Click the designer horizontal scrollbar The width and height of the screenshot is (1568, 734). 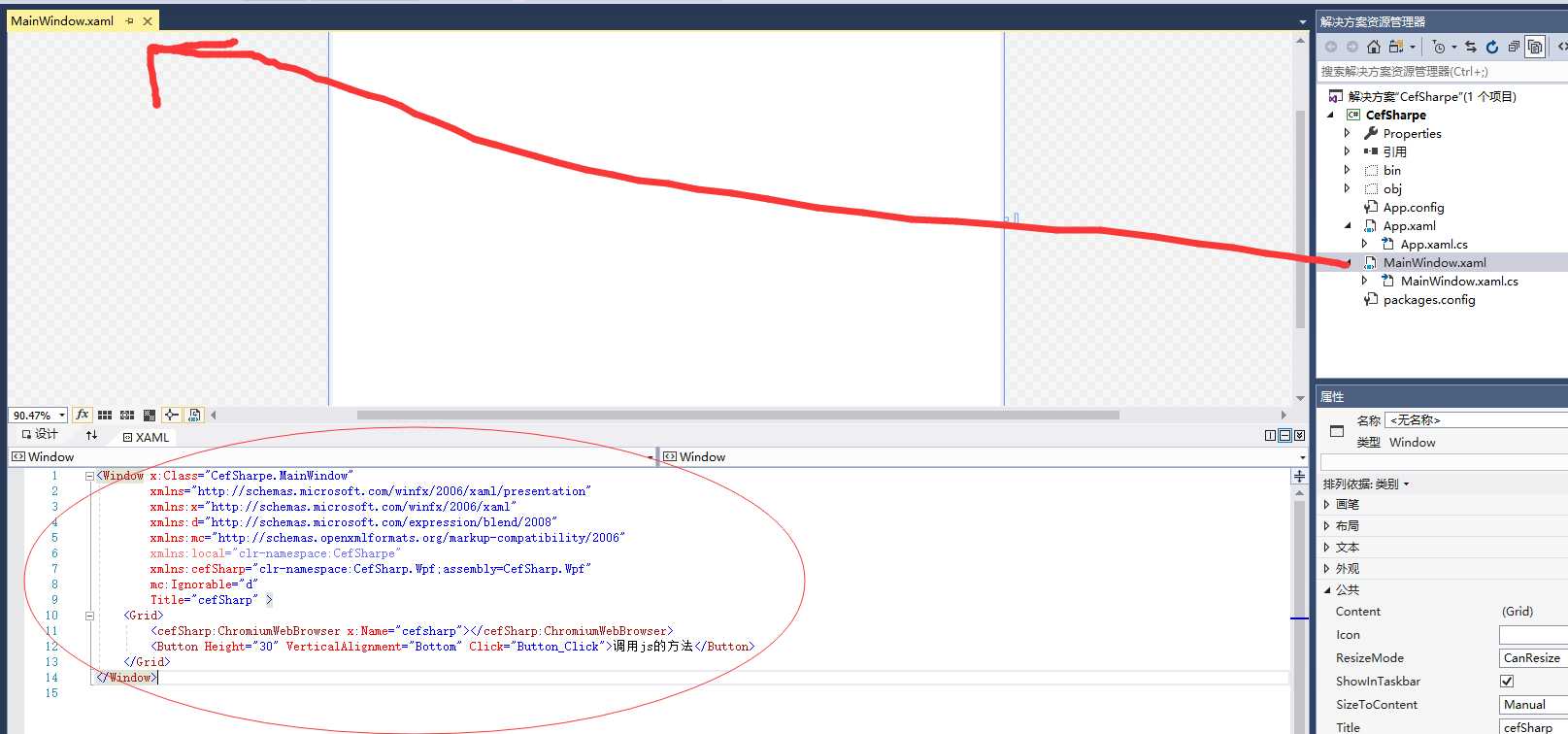click(x=738, y=415)
